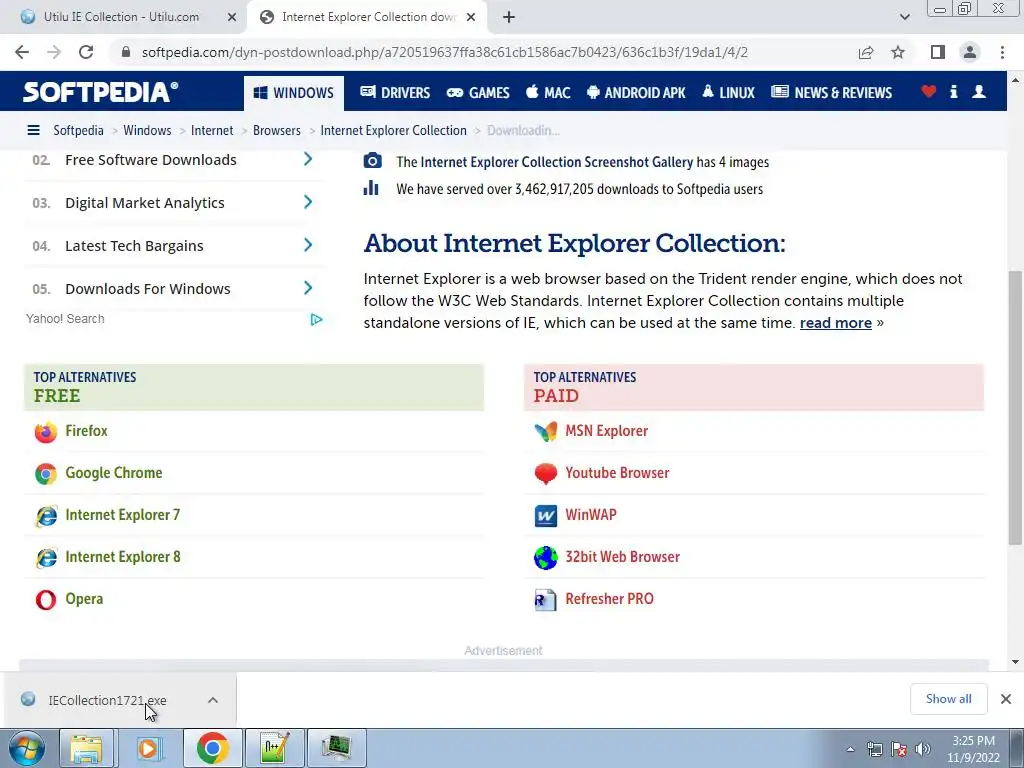Screen dimensions: 1024x768
Task: Close the downloads bar
Action: coord(1006,699)
